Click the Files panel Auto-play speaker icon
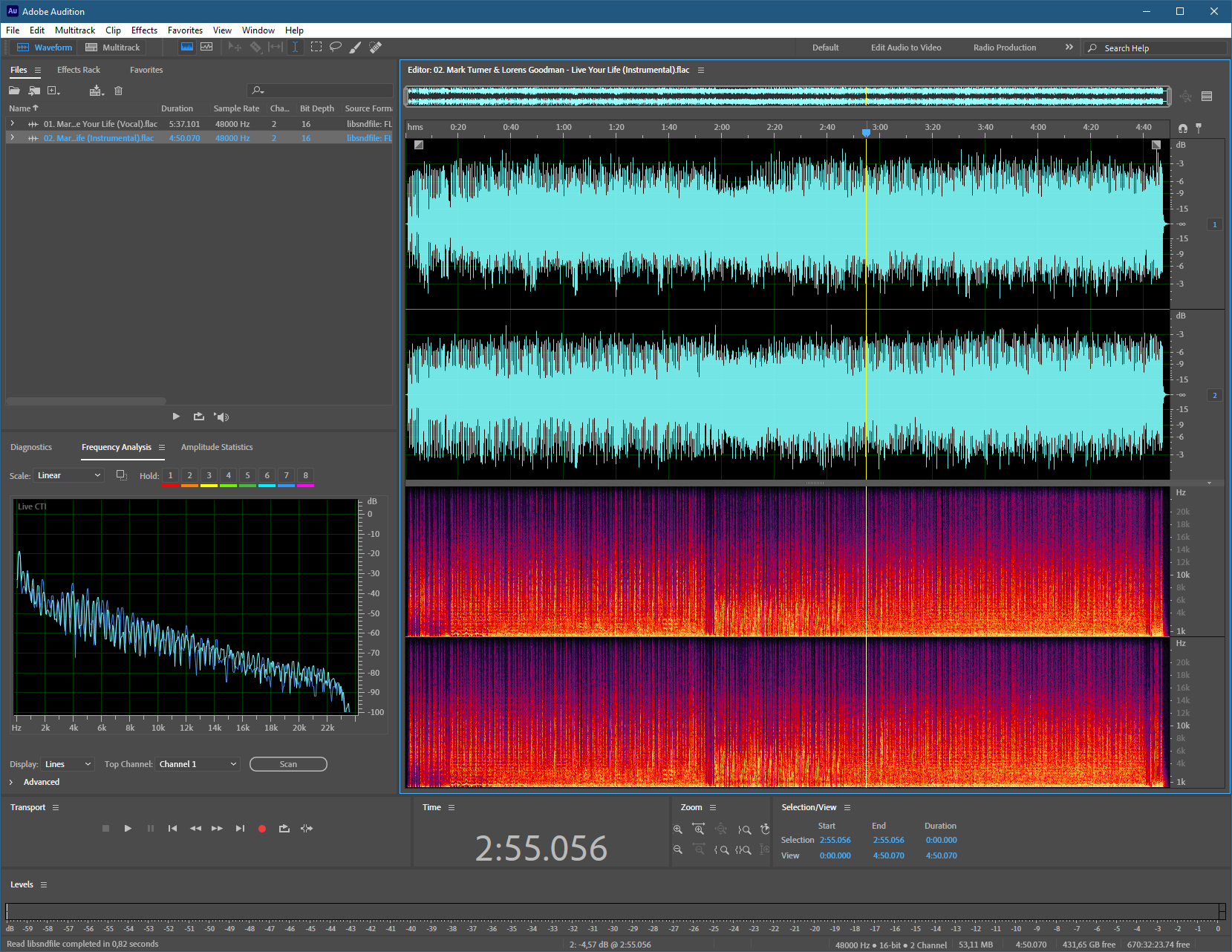 click(x=221, y=417)
